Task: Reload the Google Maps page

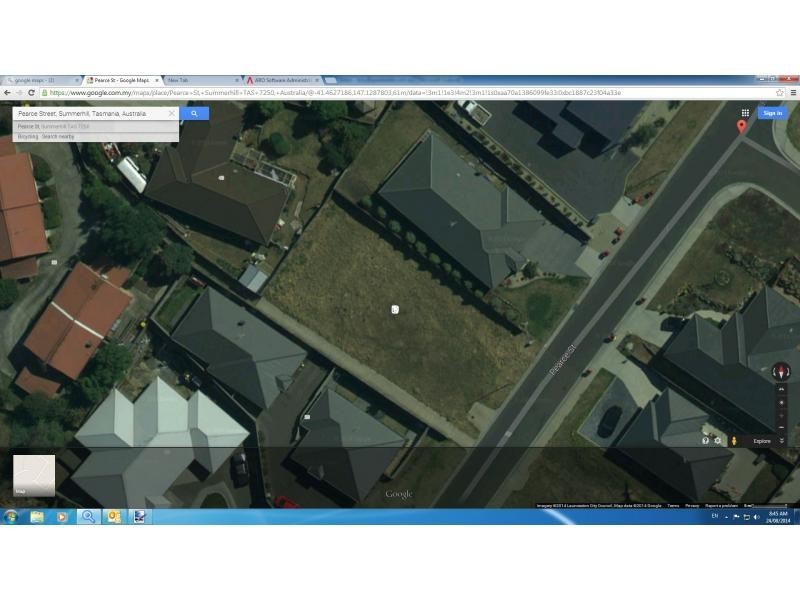Action: pyautogui.click(x=31, y=93)
